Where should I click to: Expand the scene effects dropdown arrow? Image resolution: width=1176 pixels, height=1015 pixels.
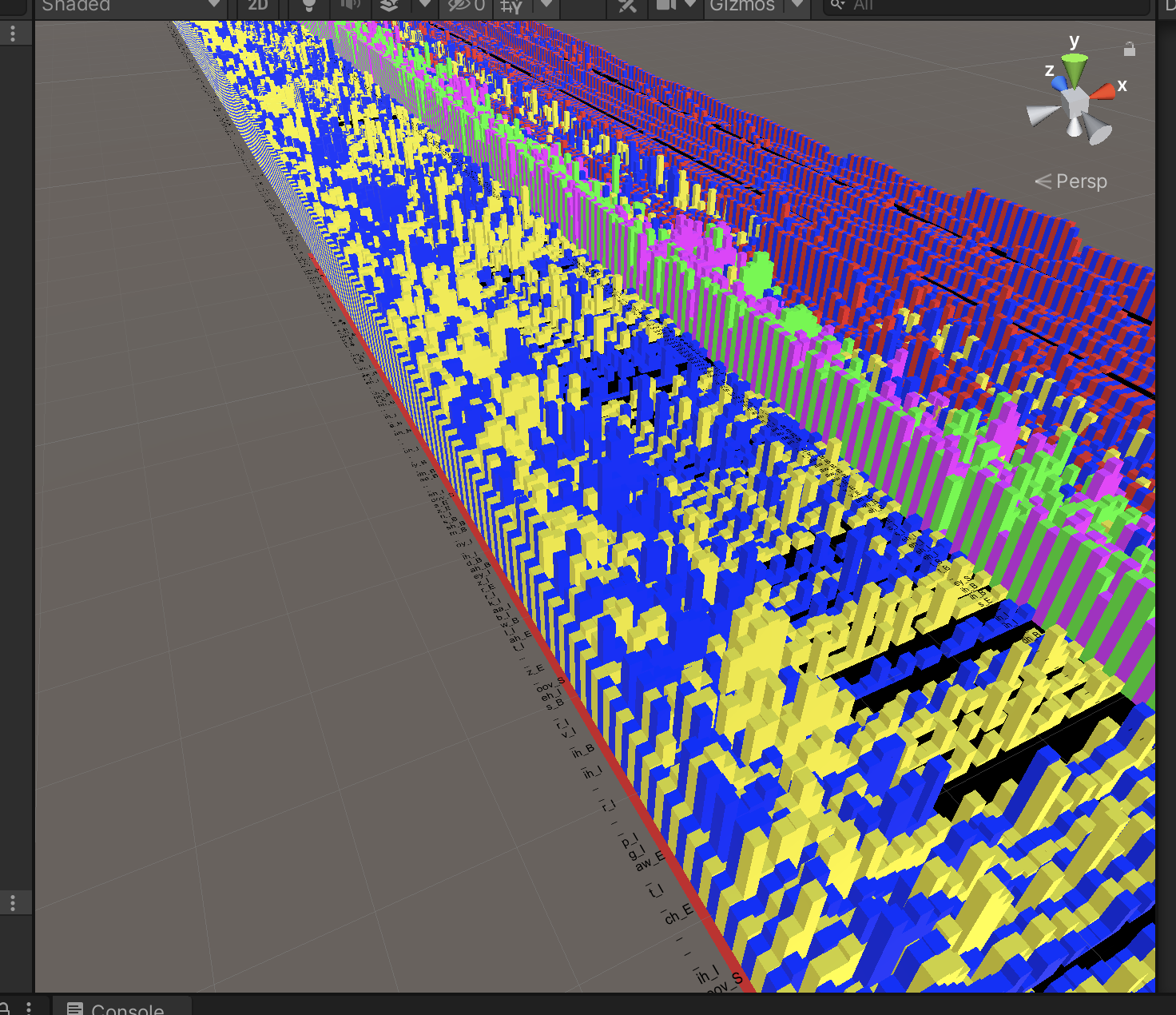pyautogui.click(x=425, y=5)
